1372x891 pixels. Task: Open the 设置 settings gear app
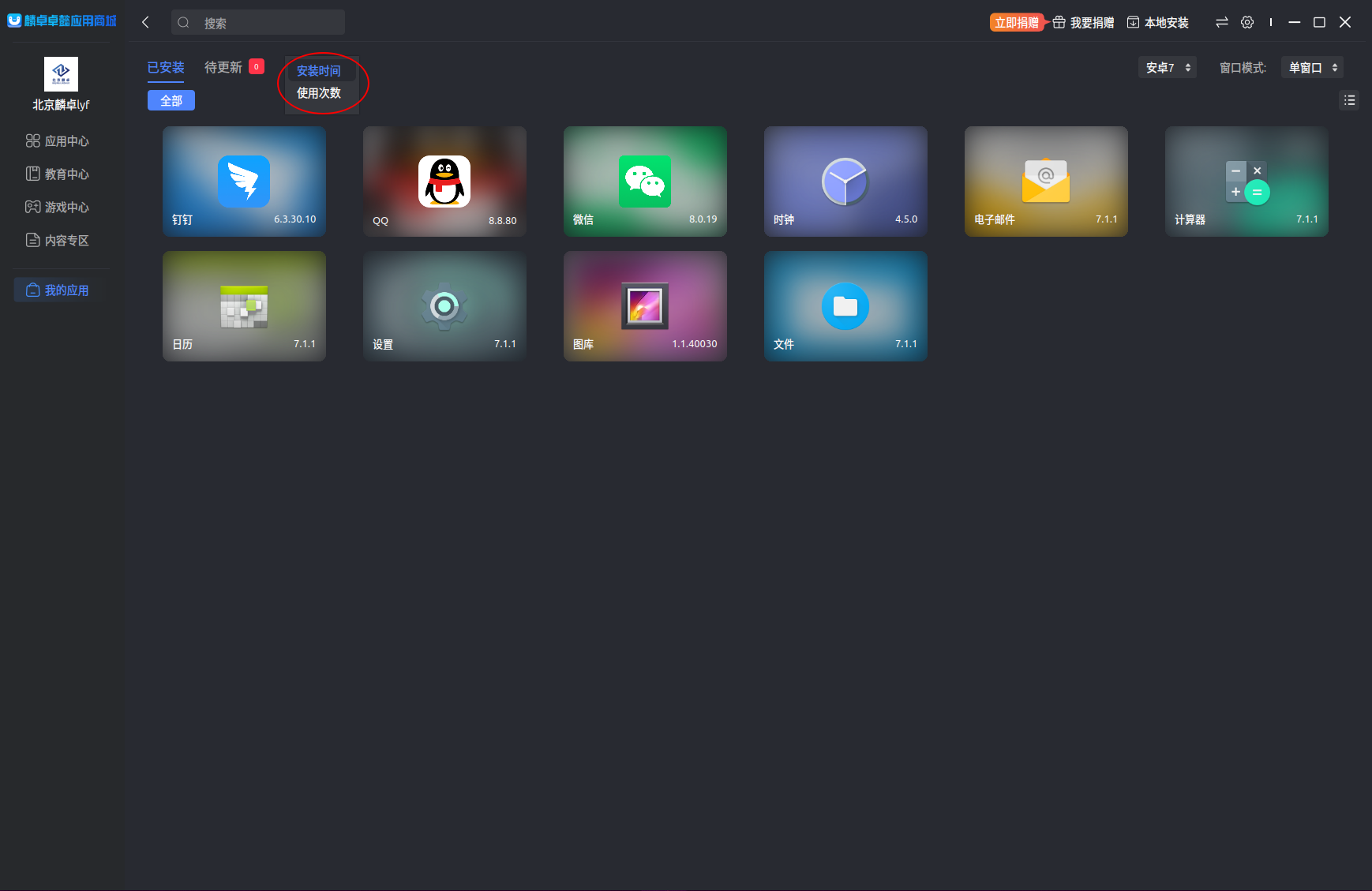pyautogui.click(x=444, y=306)
